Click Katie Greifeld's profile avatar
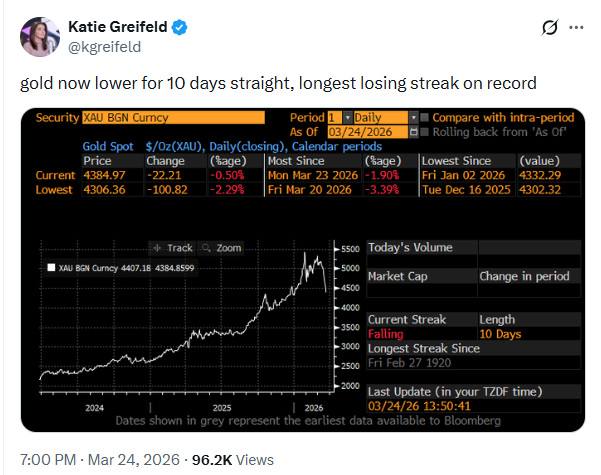 (x=38, y=38)
